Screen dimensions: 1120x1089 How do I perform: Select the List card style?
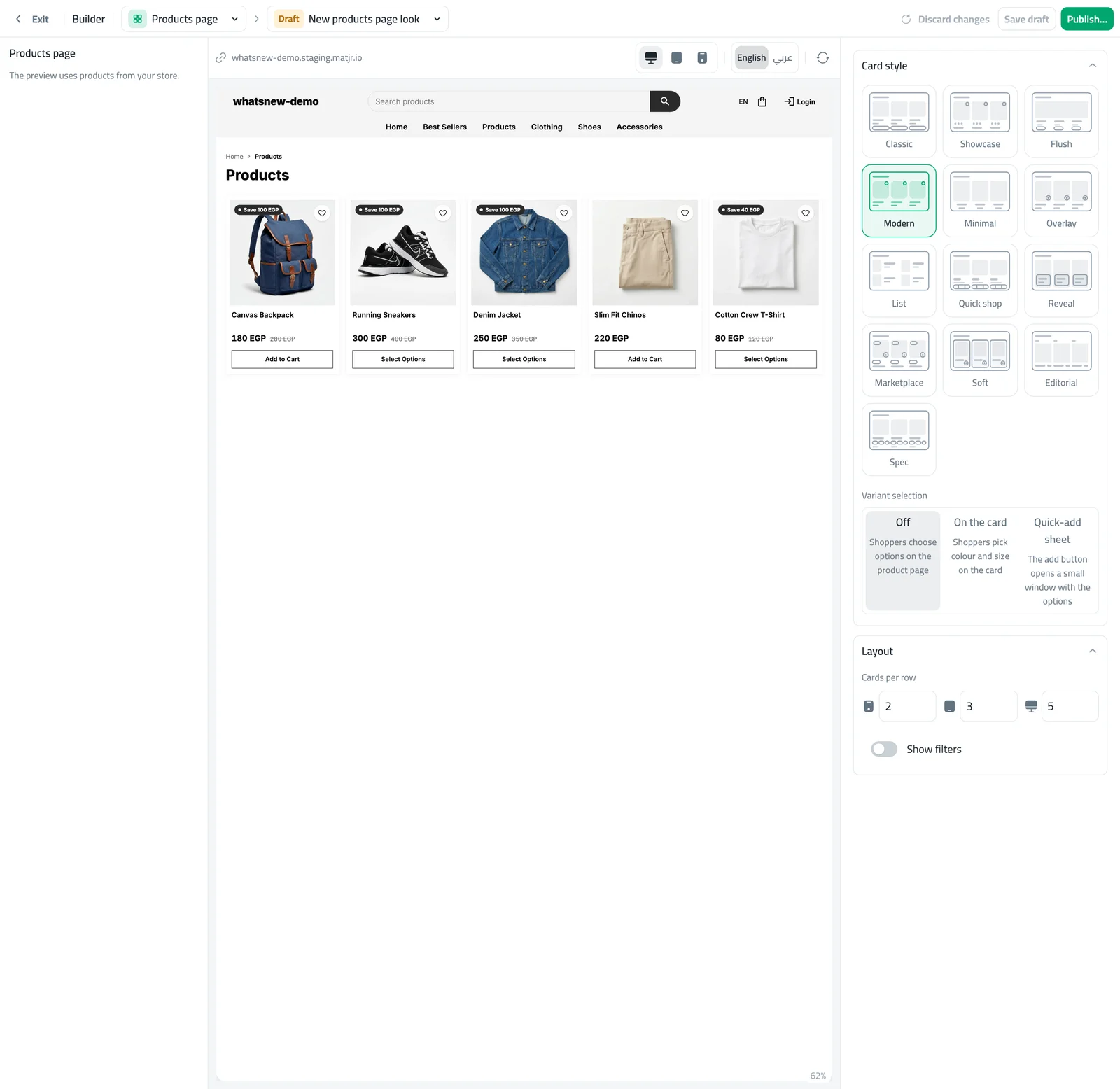click(899, 281)
